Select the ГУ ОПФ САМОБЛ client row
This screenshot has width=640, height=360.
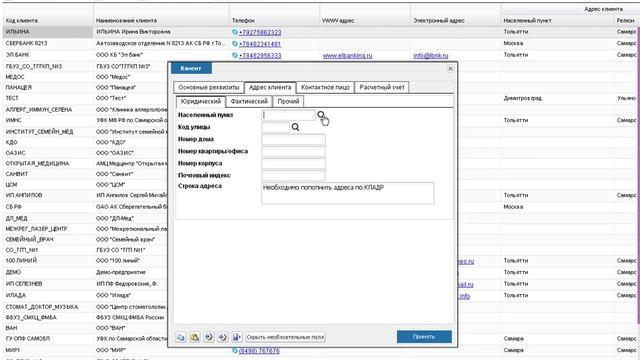tap(28, 338)
